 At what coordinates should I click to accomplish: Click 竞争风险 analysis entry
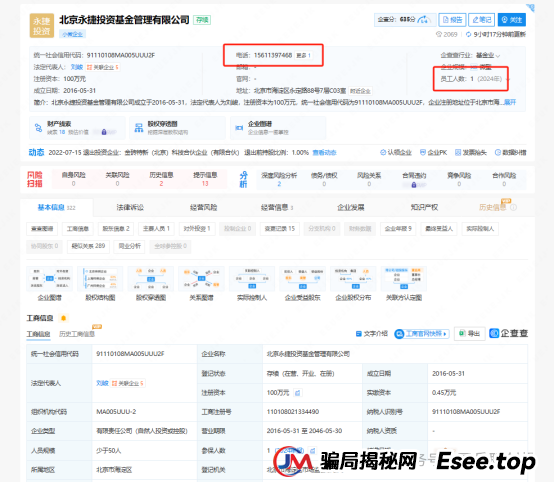459,180
